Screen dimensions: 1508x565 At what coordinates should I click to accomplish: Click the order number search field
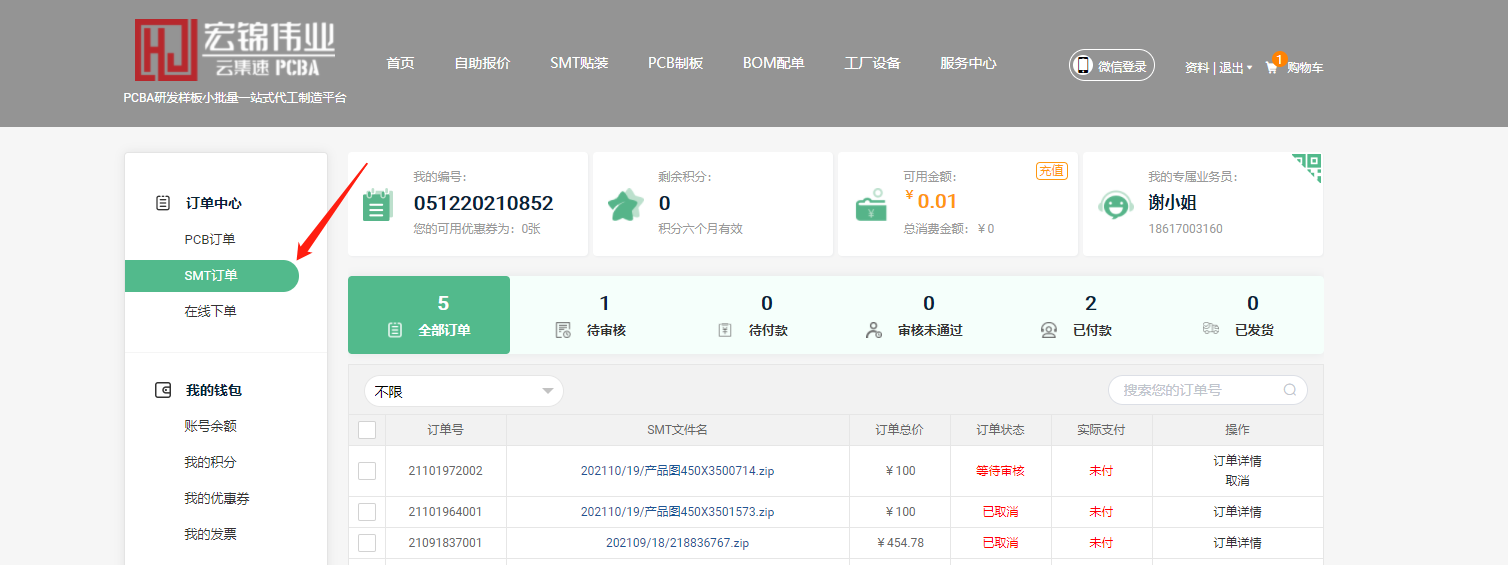tap(1195, 390)
